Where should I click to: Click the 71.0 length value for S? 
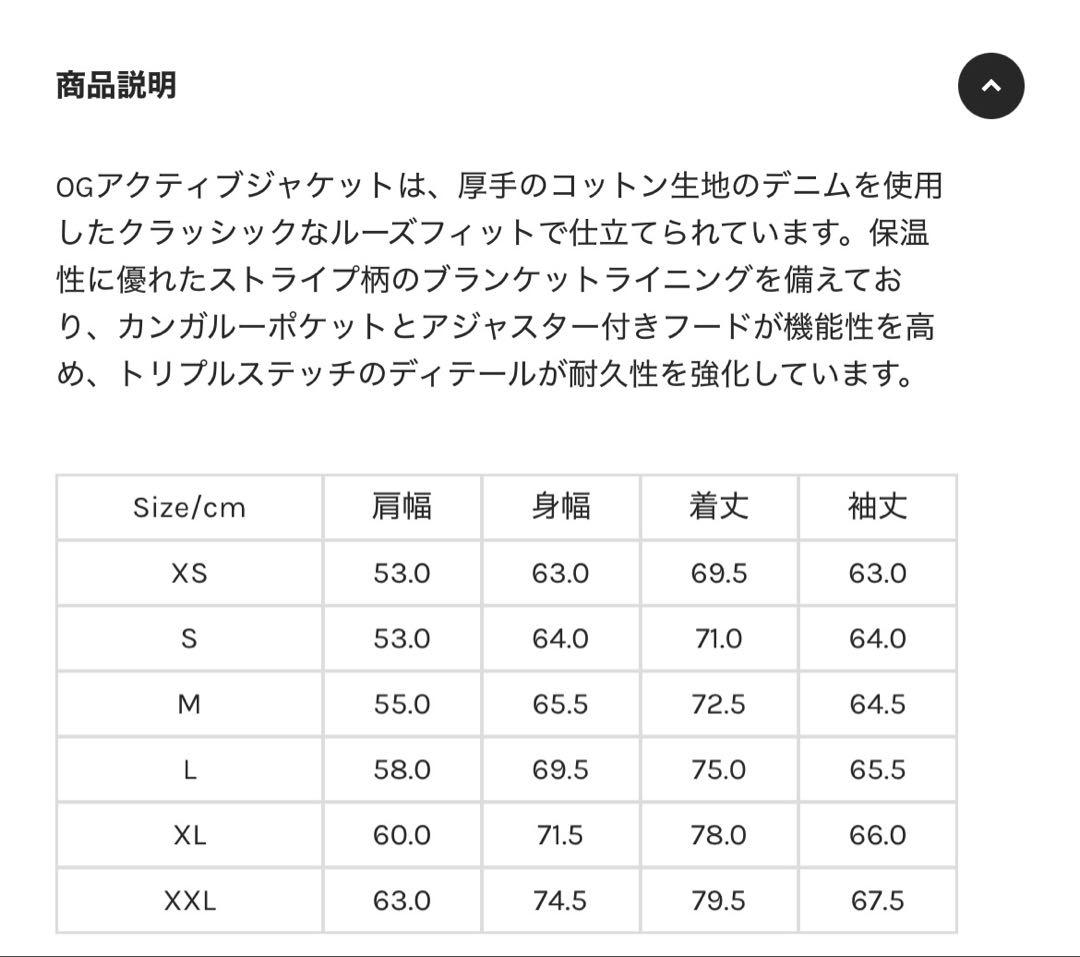point(718,639)
